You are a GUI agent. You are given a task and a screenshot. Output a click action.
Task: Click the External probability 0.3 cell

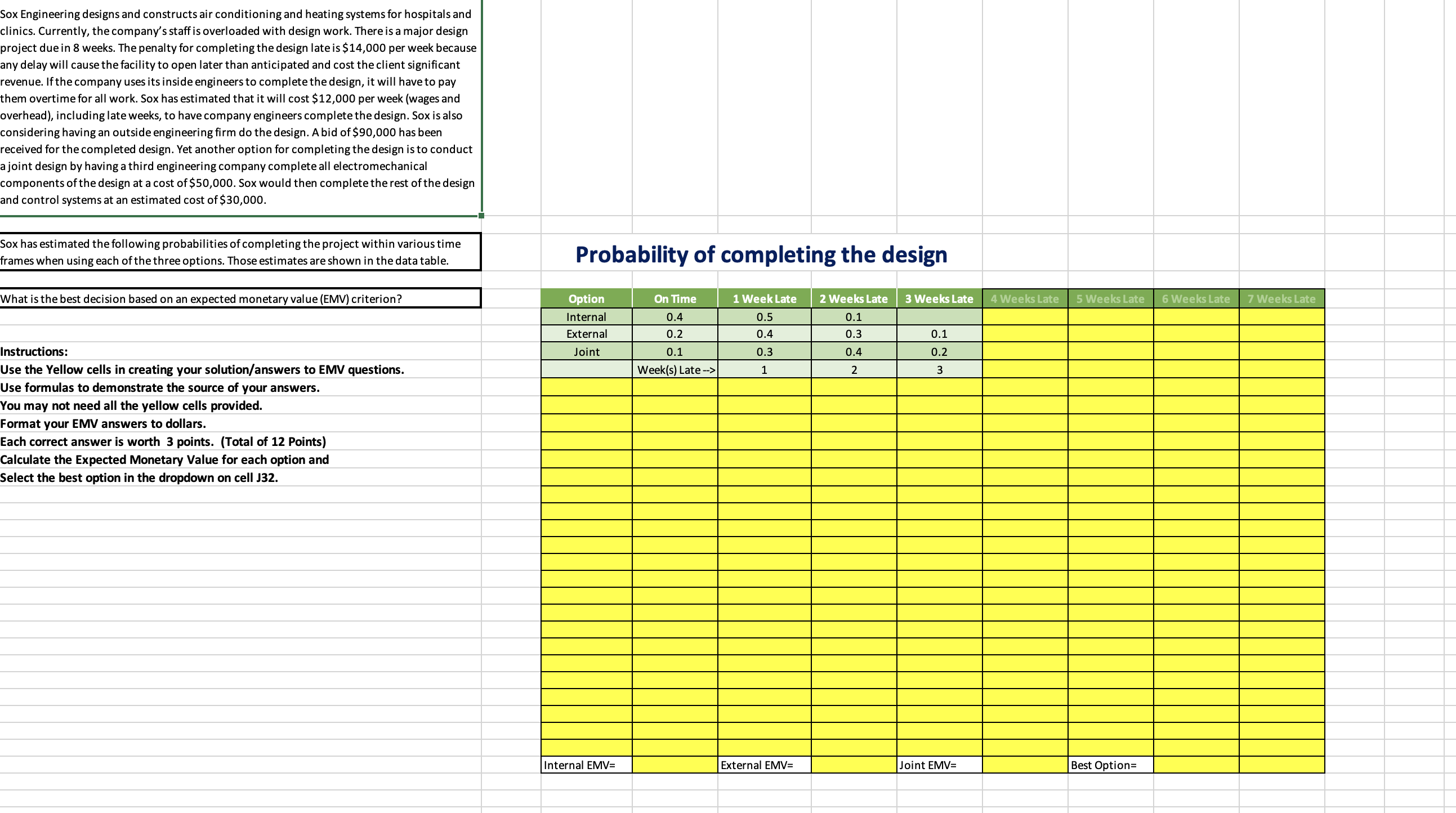point(854,334)
